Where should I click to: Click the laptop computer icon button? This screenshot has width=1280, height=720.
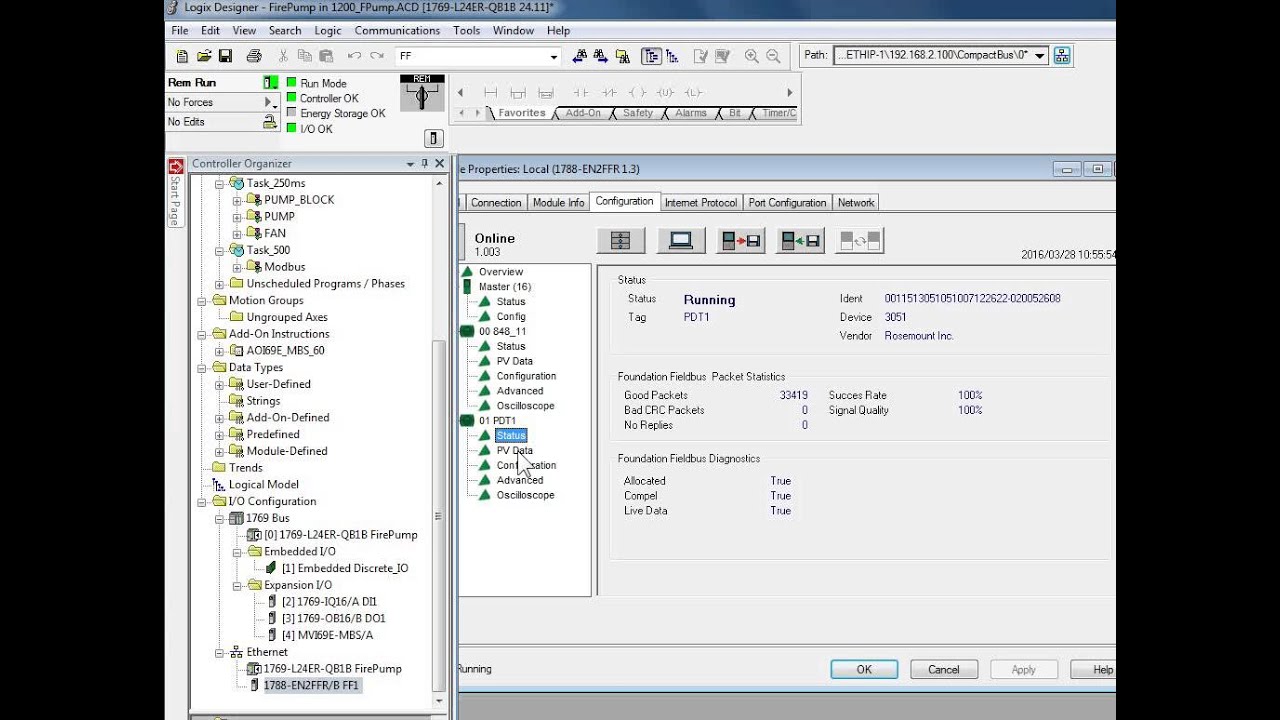[x=681, y=240]
